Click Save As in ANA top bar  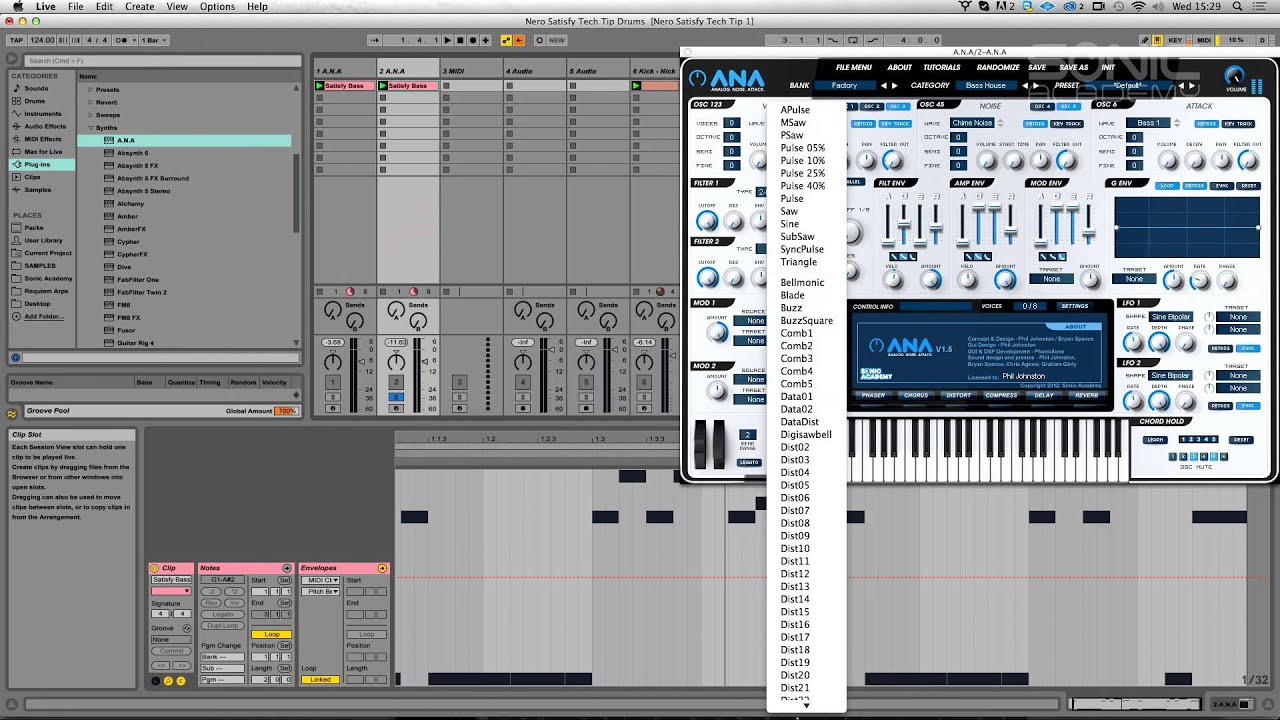click(1074, 68)
